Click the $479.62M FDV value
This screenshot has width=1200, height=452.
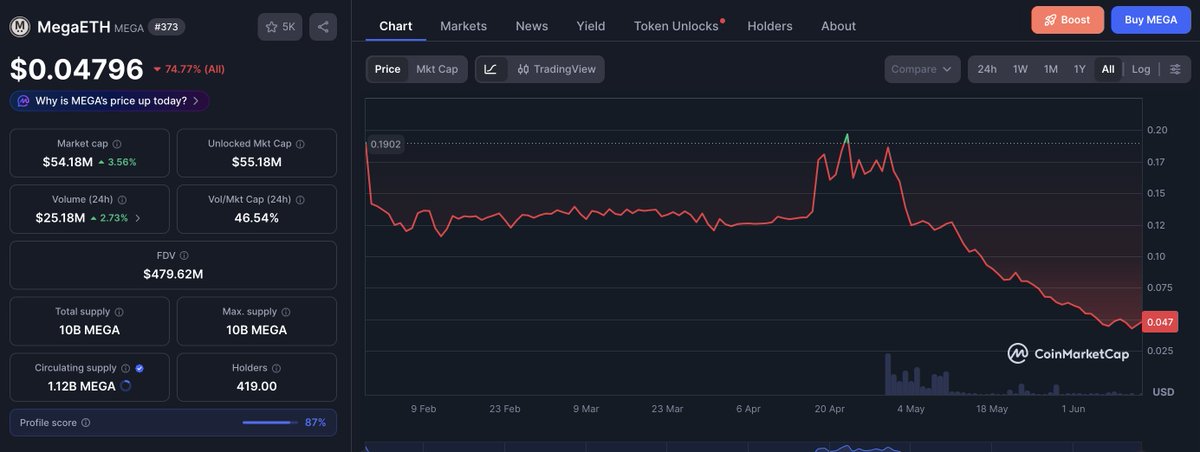[173, 273]
